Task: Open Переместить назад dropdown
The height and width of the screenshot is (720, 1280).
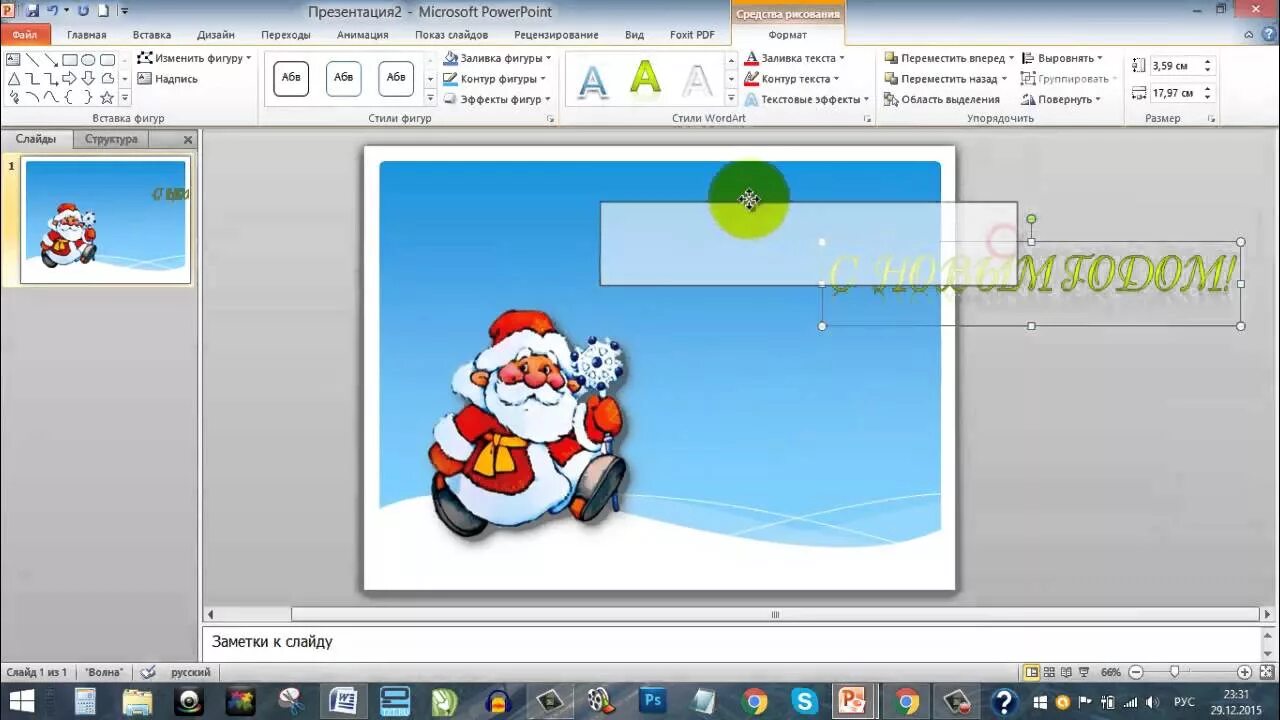Action: (x=946, y=79)
